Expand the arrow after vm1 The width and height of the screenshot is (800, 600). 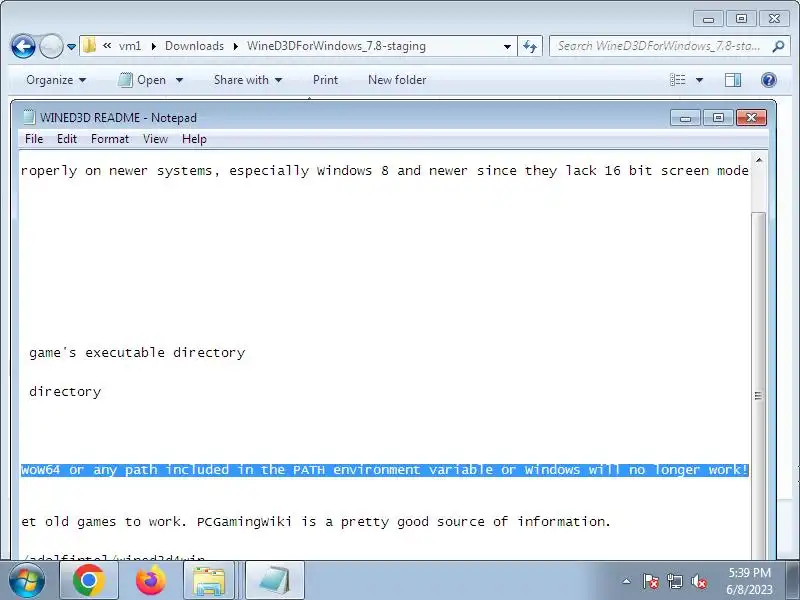coord(153,46)
